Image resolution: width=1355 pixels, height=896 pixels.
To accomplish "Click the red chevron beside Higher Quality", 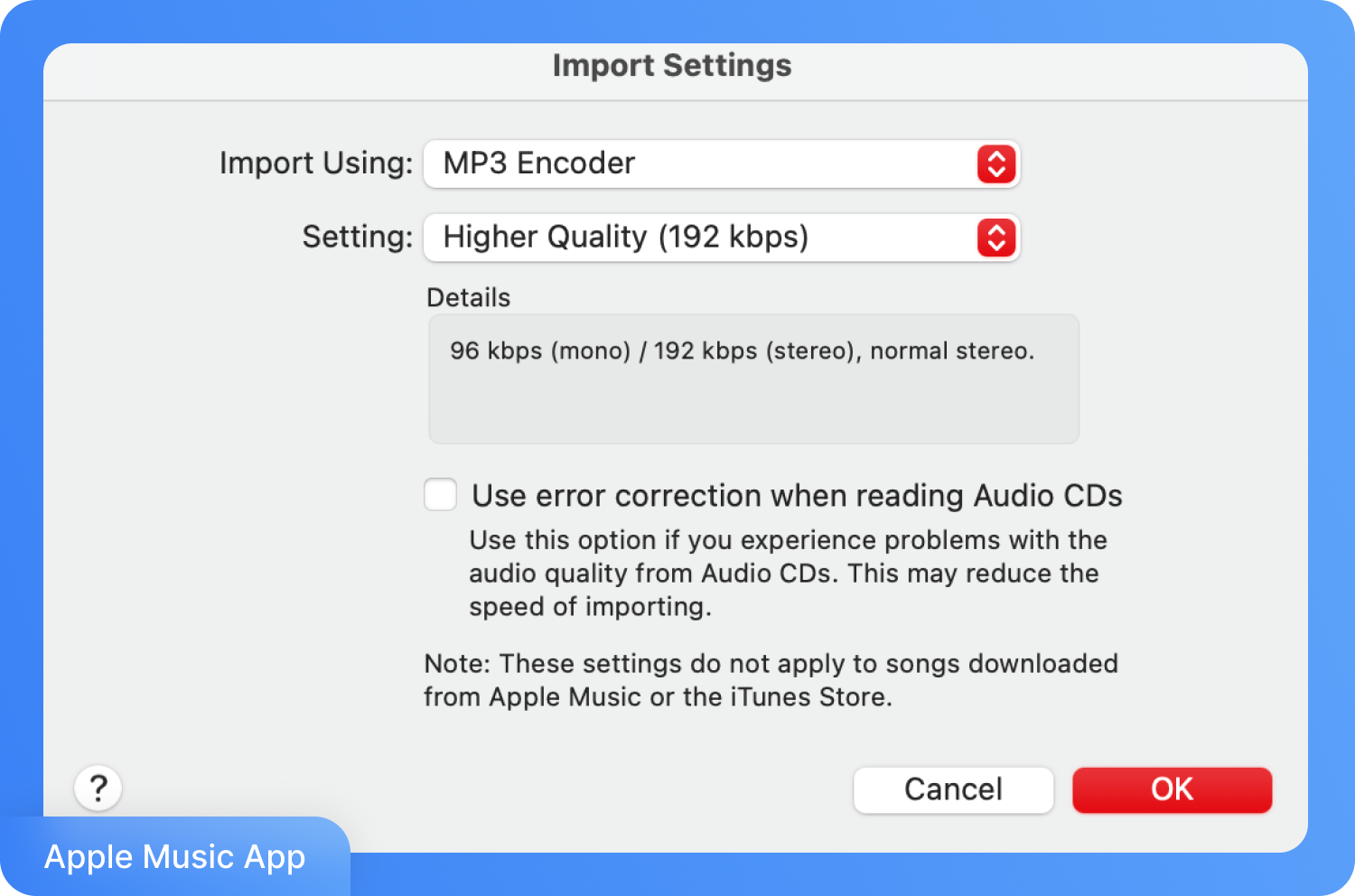I will tap(996, 238).
